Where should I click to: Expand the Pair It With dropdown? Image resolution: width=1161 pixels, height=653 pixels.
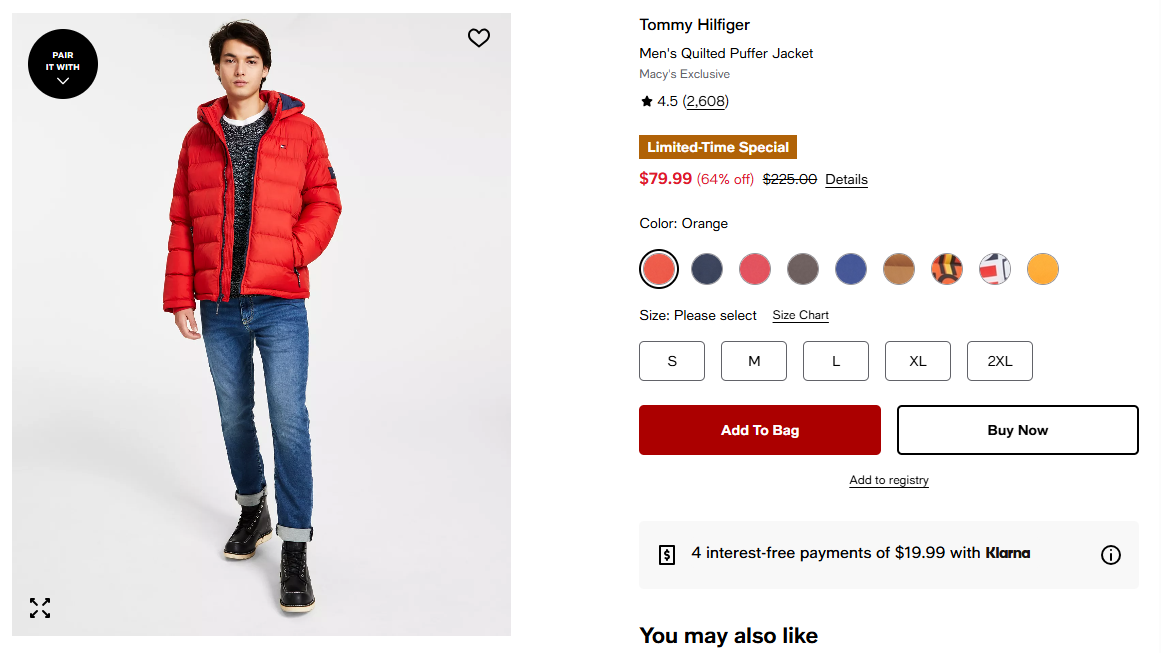(63, 64)
